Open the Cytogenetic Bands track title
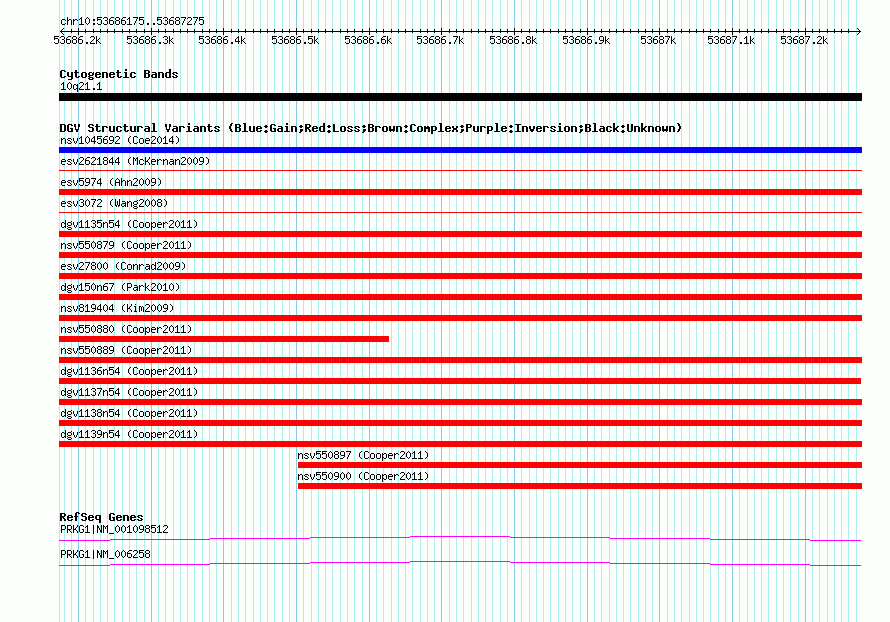Screen dimensions: 890x622 coord(119,74)
